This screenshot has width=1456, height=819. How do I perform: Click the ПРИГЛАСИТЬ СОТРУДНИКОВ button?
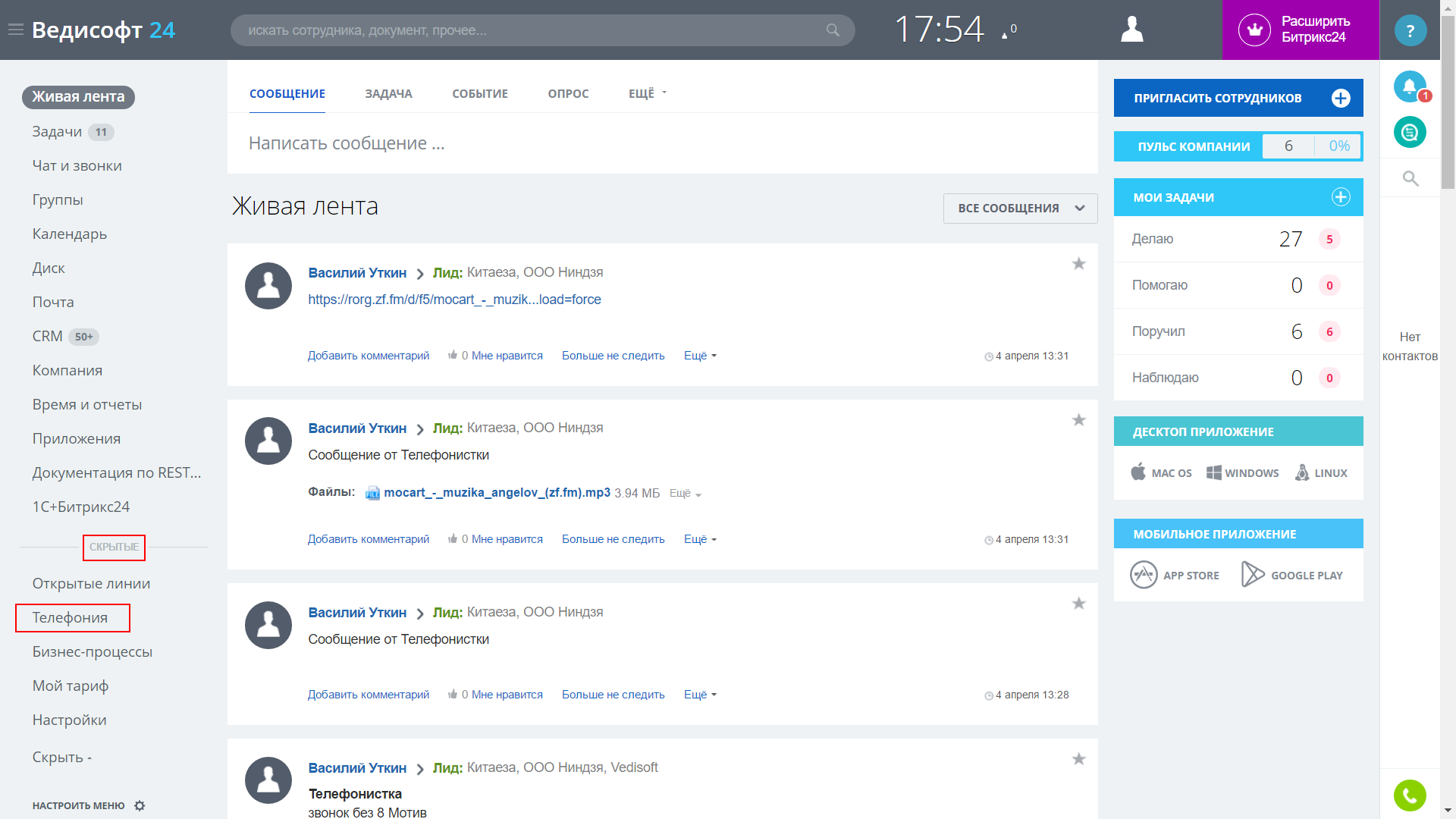[1238, 98]
